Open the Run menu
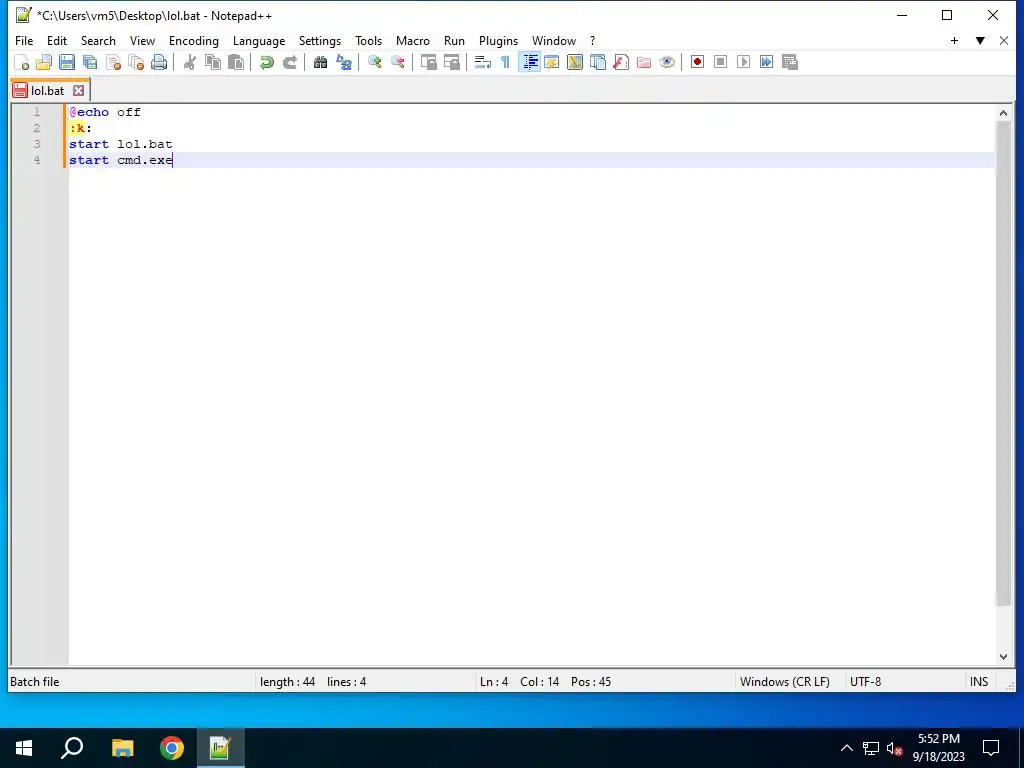The height and width of the screenshot is (768, 1024). point(455,40)
